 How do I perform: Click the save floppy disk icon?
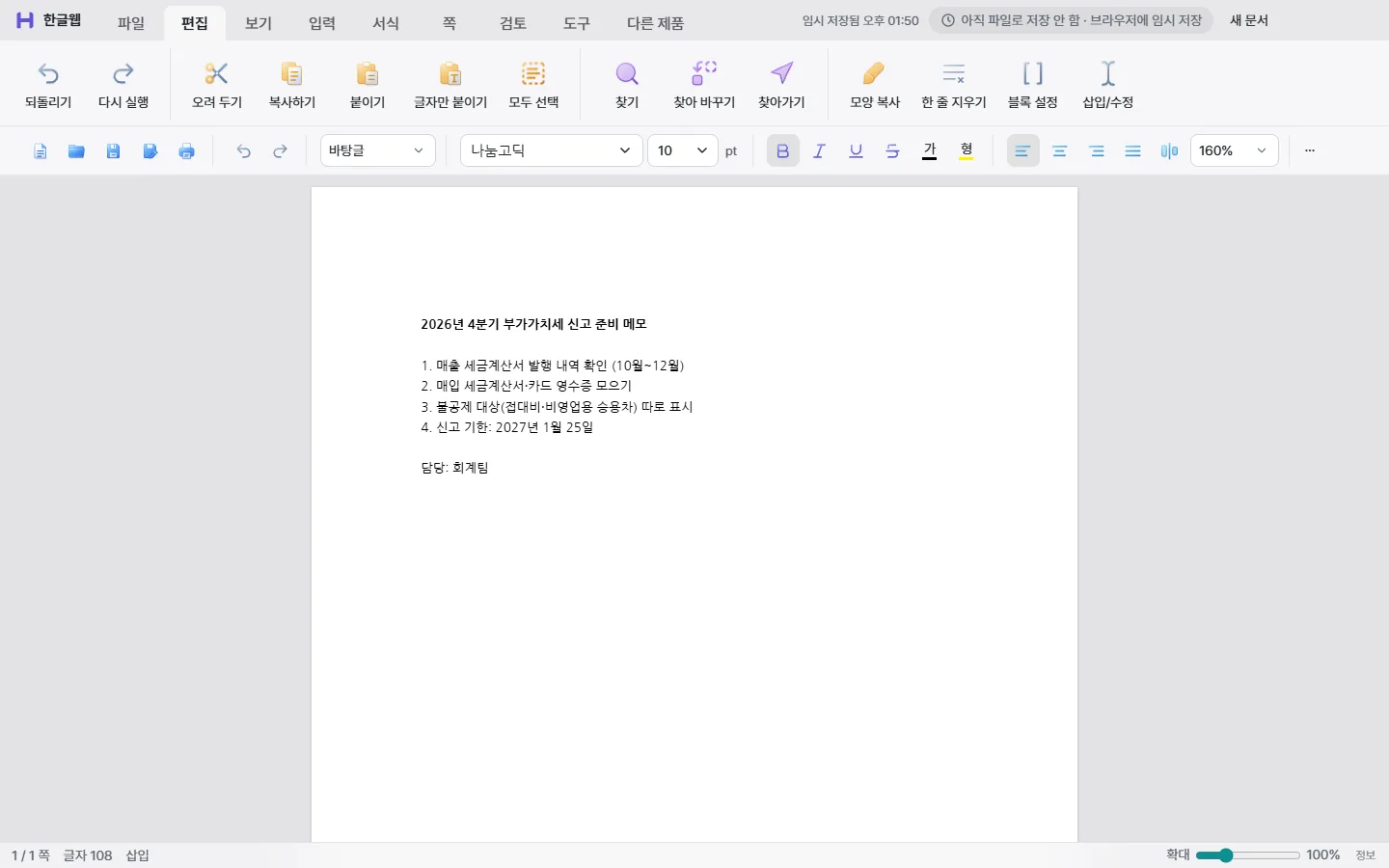[113, 150]
